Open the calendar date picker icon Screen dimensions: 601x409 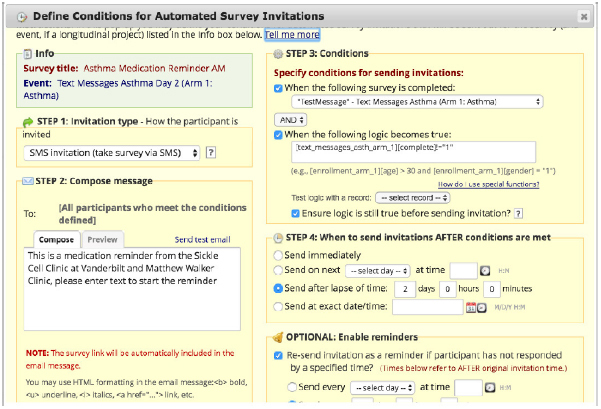point(471,307)
